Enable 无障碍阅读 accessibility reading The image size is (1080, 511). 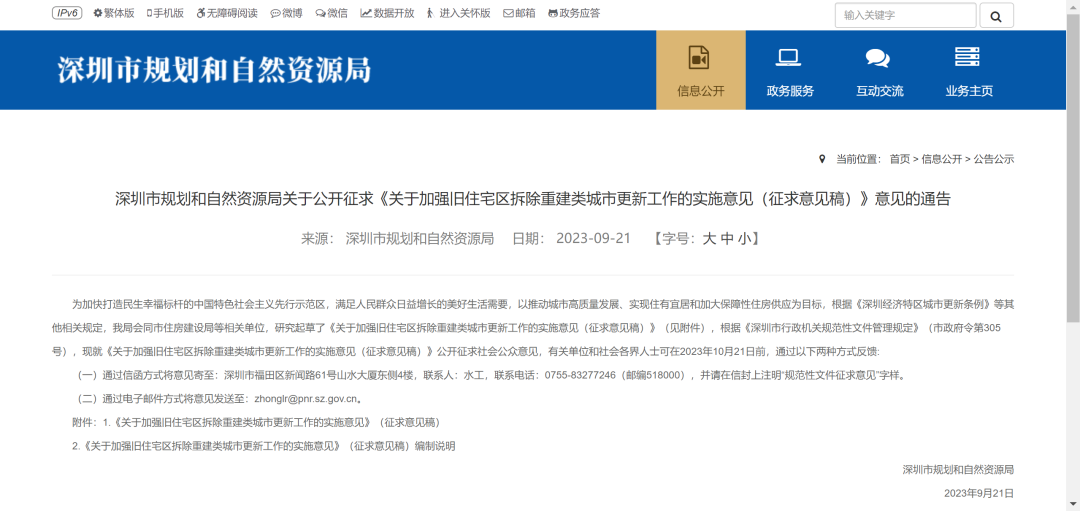pyautogui.click(x=227, y=13)
